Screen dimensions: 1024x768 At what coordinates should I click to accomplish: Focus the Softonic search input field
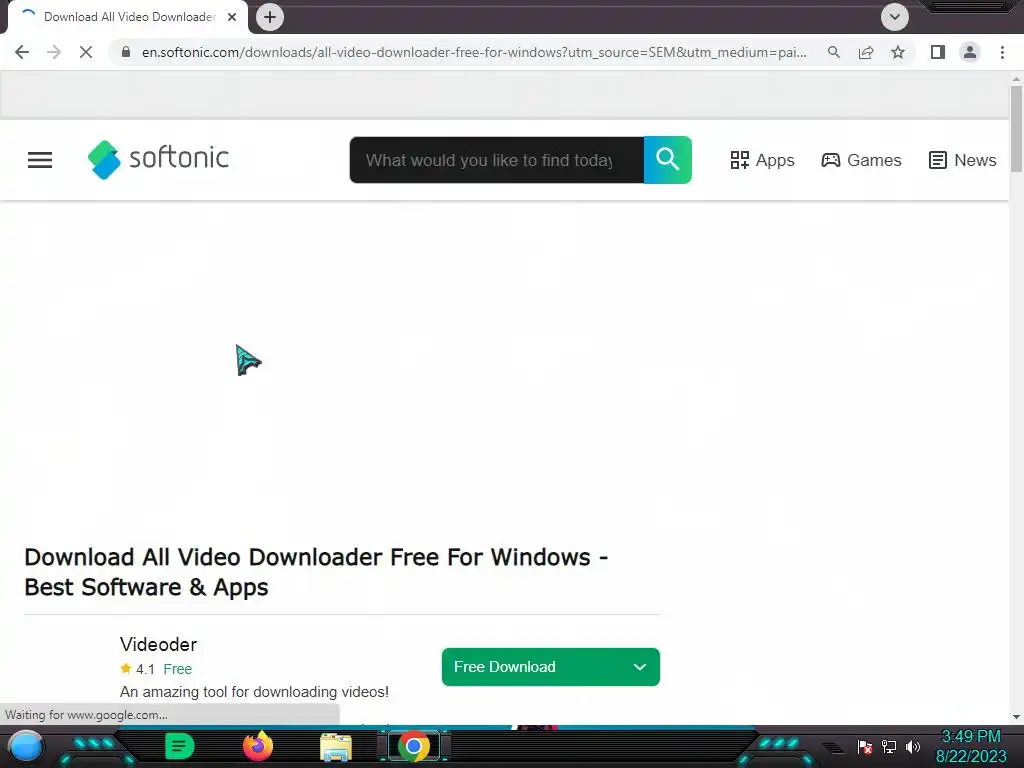point(496,160)
